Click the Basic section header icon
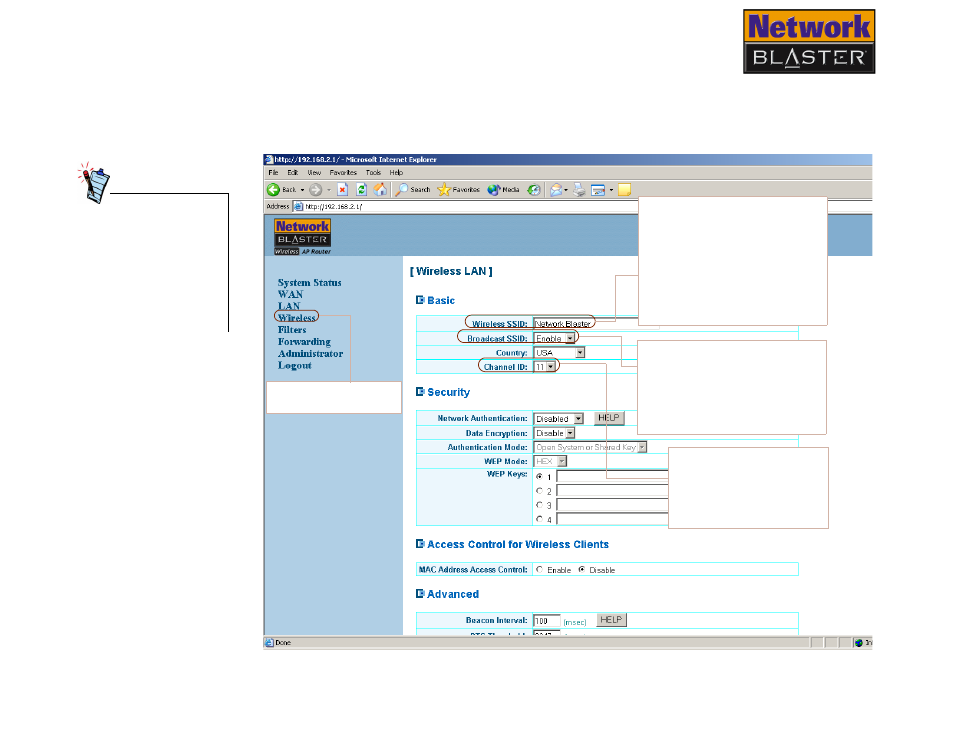The width and height of the screenshot is (954, 742). click(420, 300)
